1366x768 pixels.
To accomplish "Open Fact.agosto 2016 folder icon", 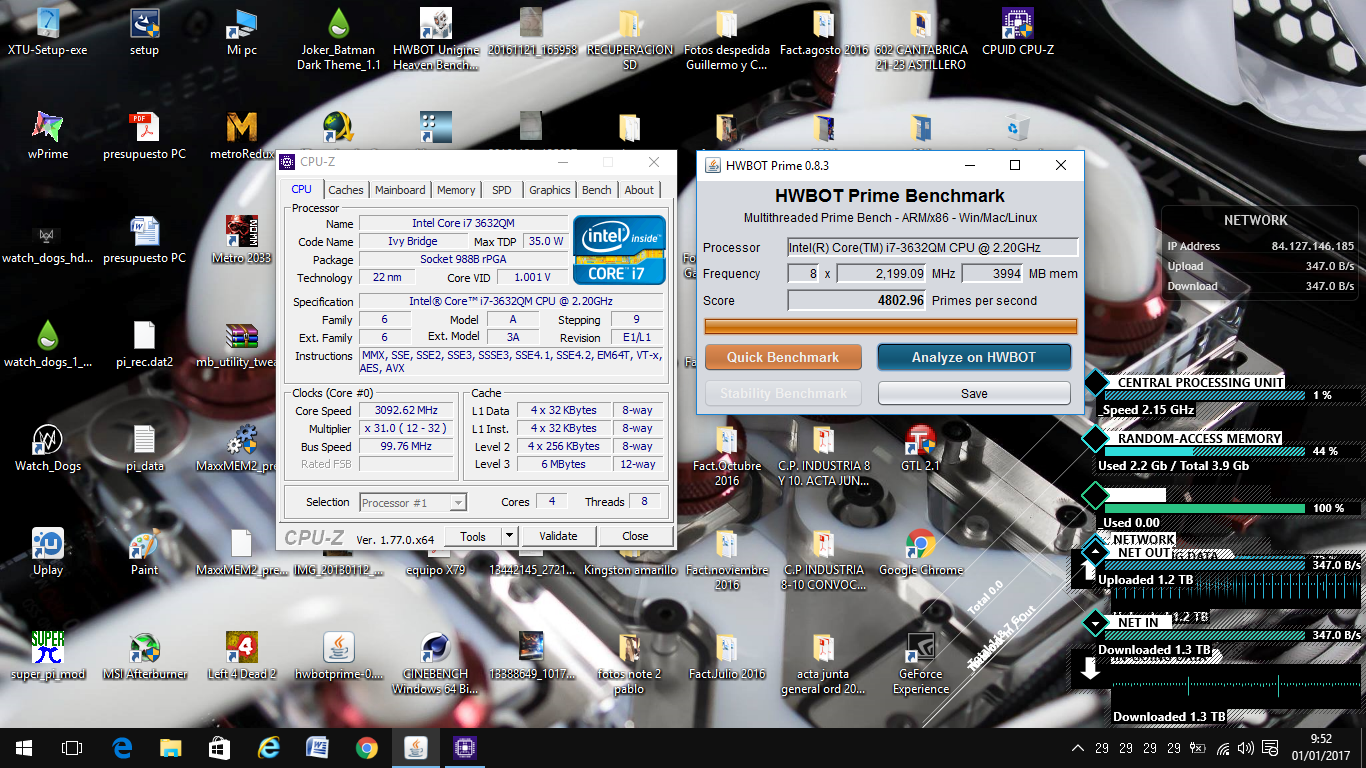I will (824, 32).
